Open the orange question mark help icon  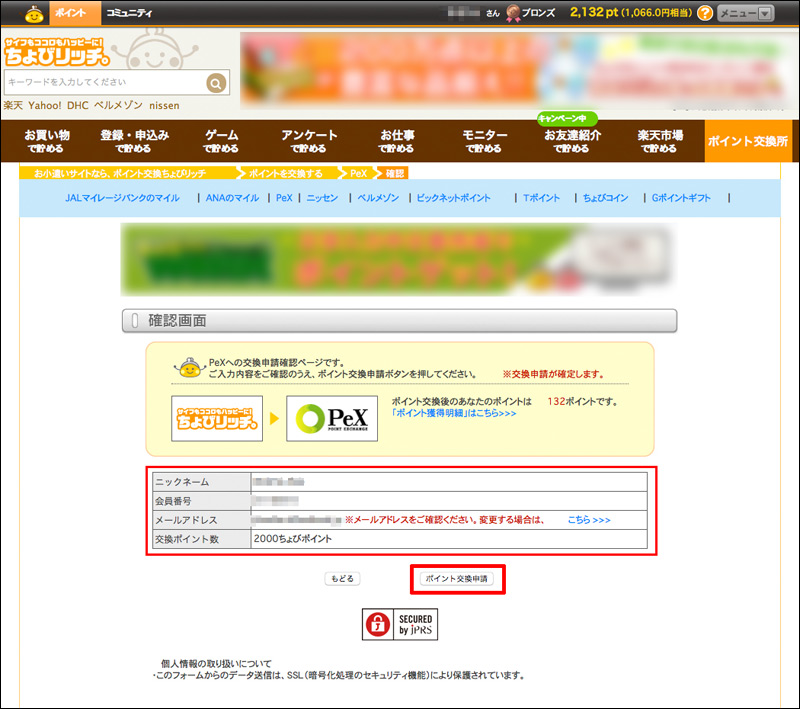pos(705,13)
